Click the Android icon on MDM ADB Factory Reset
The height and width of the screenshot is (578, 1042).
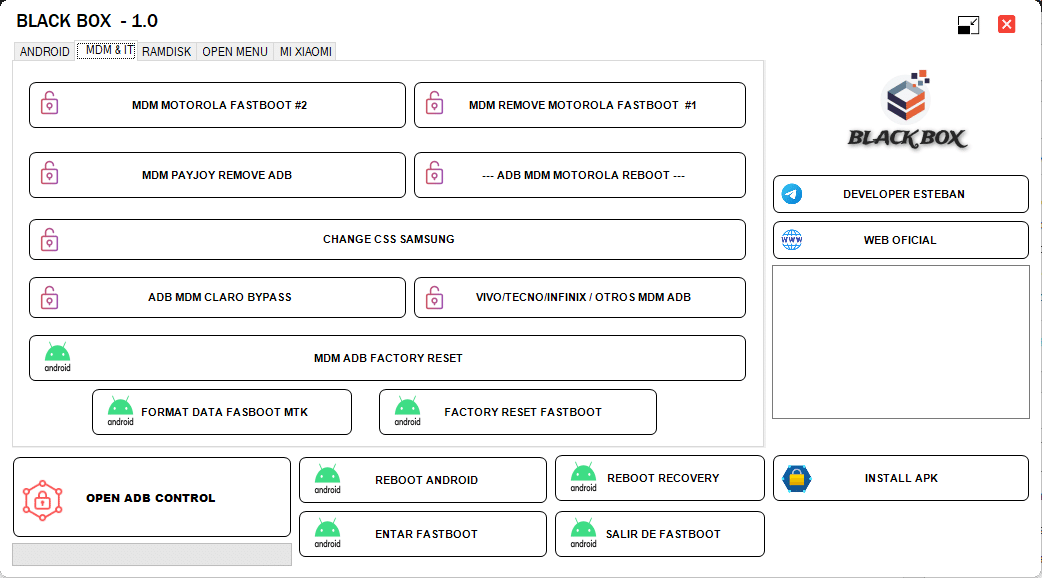tap(57, 357)
